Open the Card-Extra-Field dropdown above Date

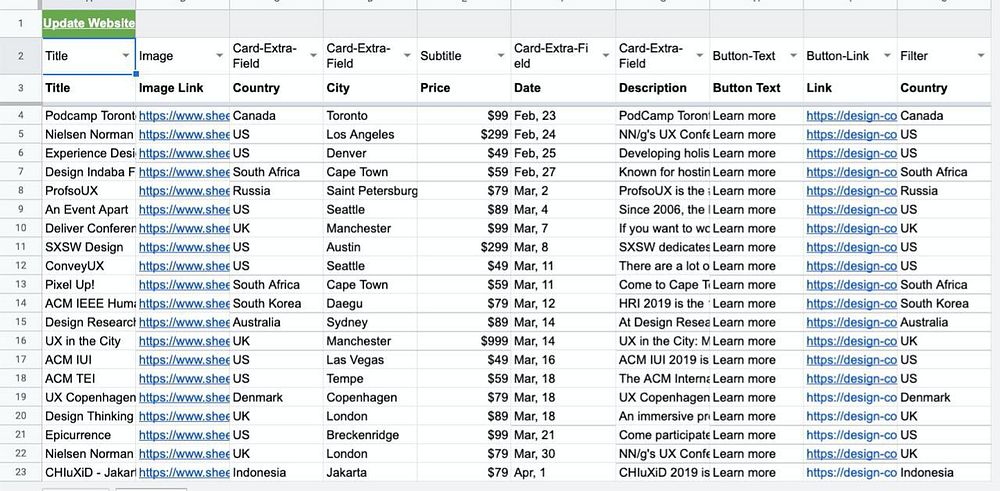point(605,56)
